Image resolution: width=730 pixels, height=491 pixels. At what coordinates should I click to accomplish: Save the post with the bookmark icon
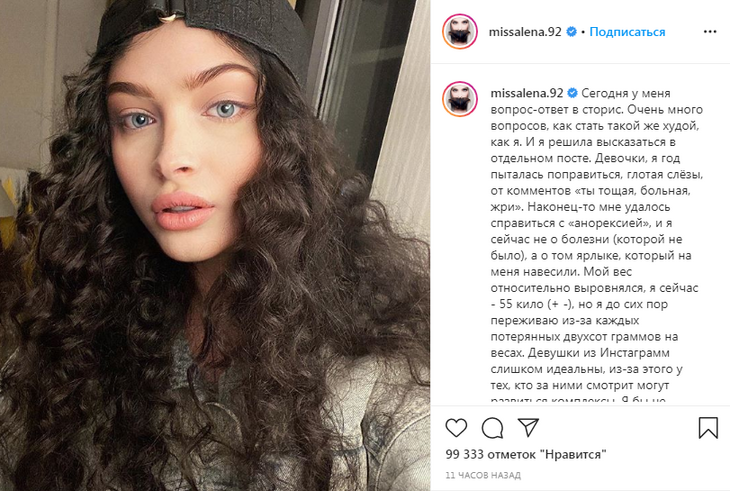[x=708, y=427]
